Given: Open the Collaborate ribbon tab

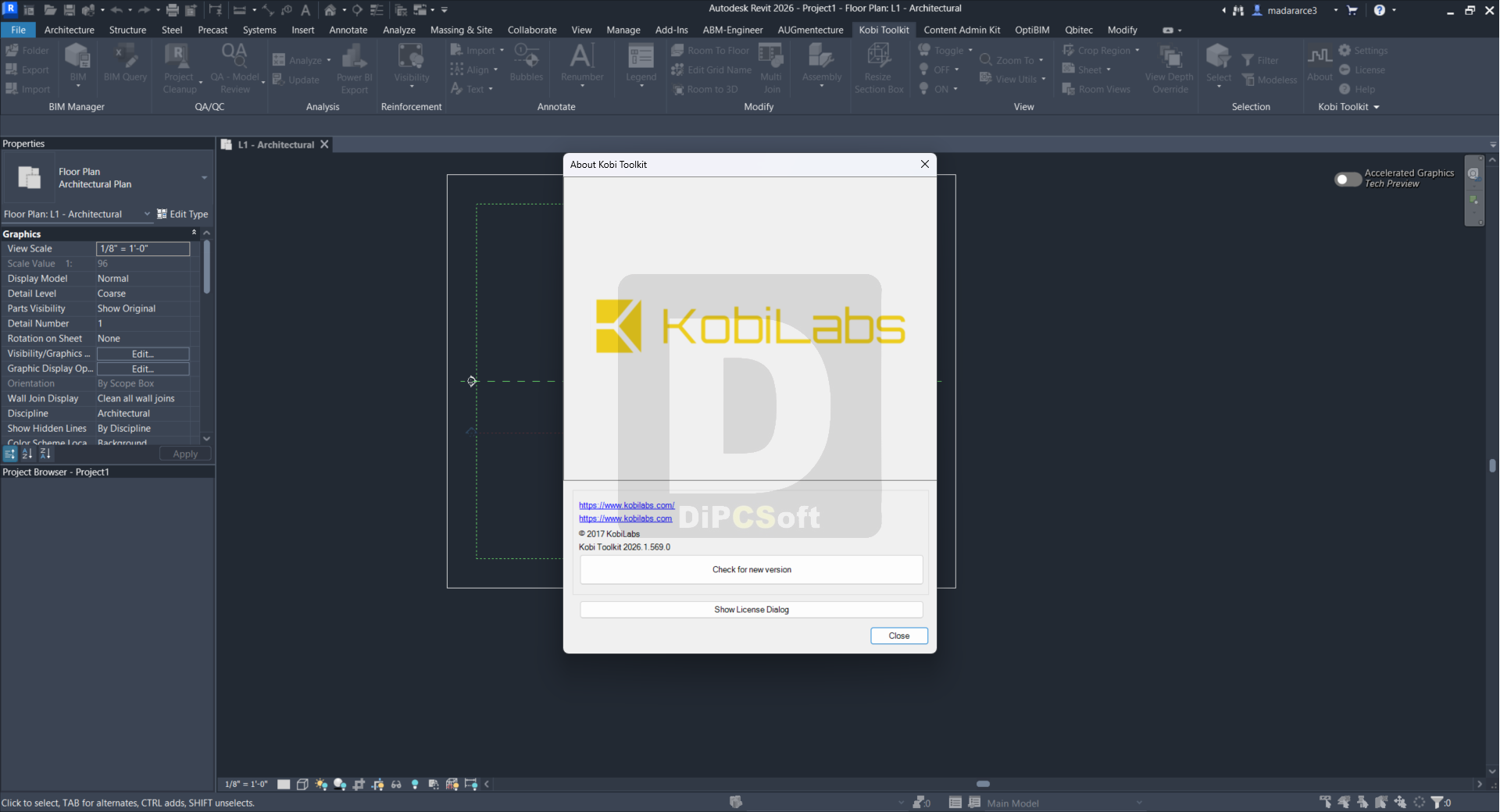Looking at the screenshot, I should click(x=532, y=30).
